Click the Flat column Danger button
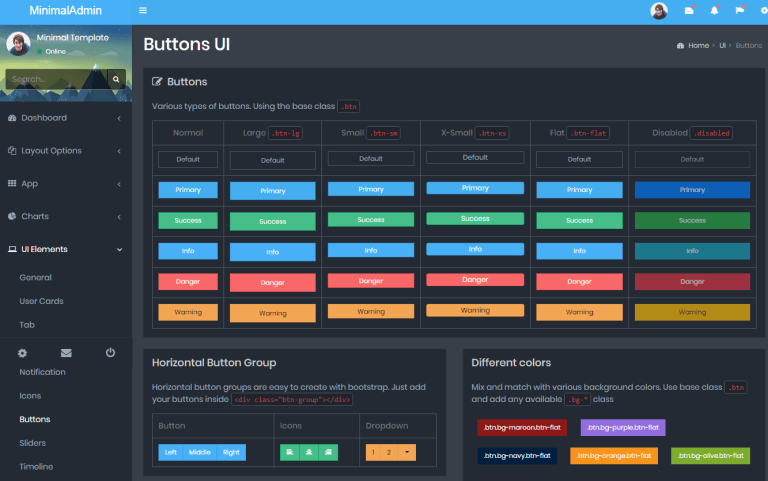 (x=579, y=282)
